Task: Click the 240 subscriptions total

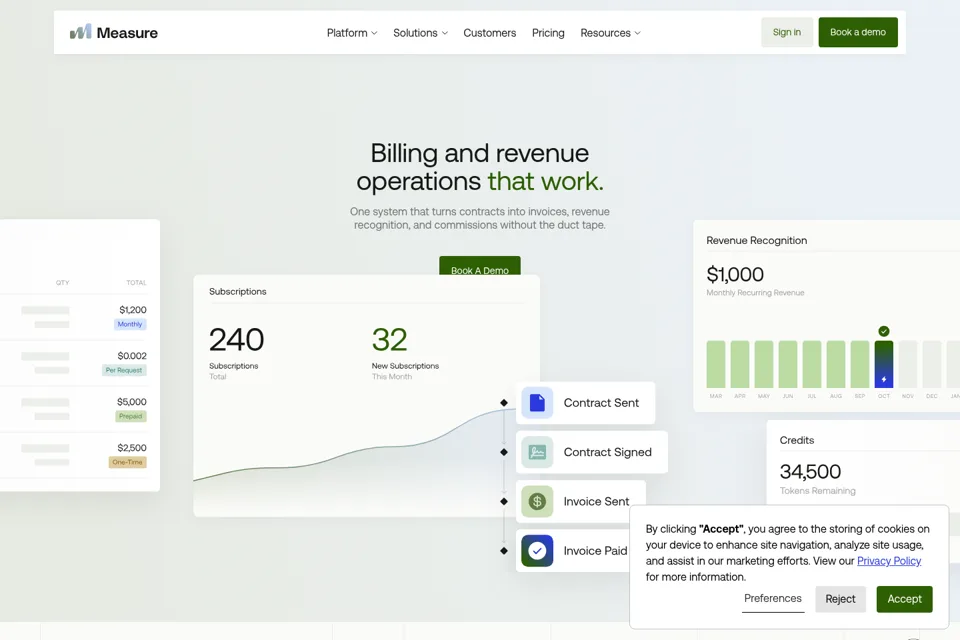Action: pyautogui.click(x=236, y=340)
